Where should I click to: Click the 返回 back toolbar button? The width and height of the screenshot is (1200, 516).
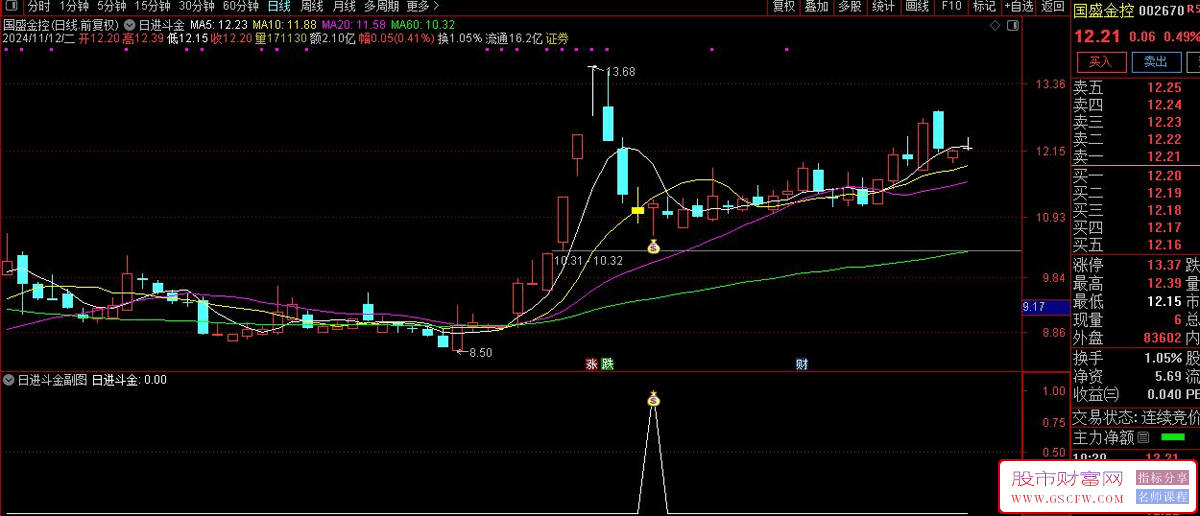pos(1053,6)
